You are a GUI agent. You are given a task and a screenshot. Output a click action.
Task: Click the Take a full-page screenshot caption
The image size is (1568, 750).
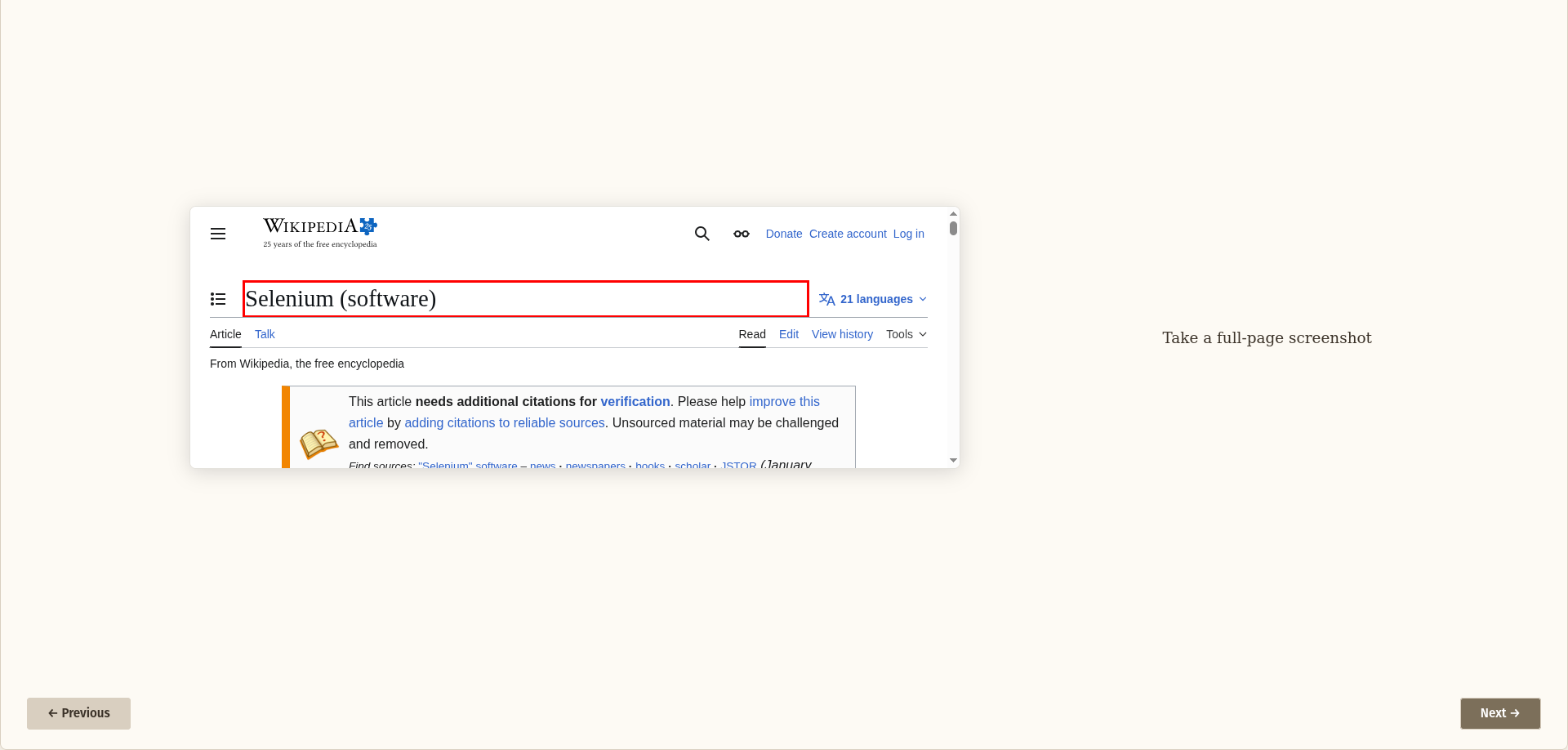(1267, 338)
